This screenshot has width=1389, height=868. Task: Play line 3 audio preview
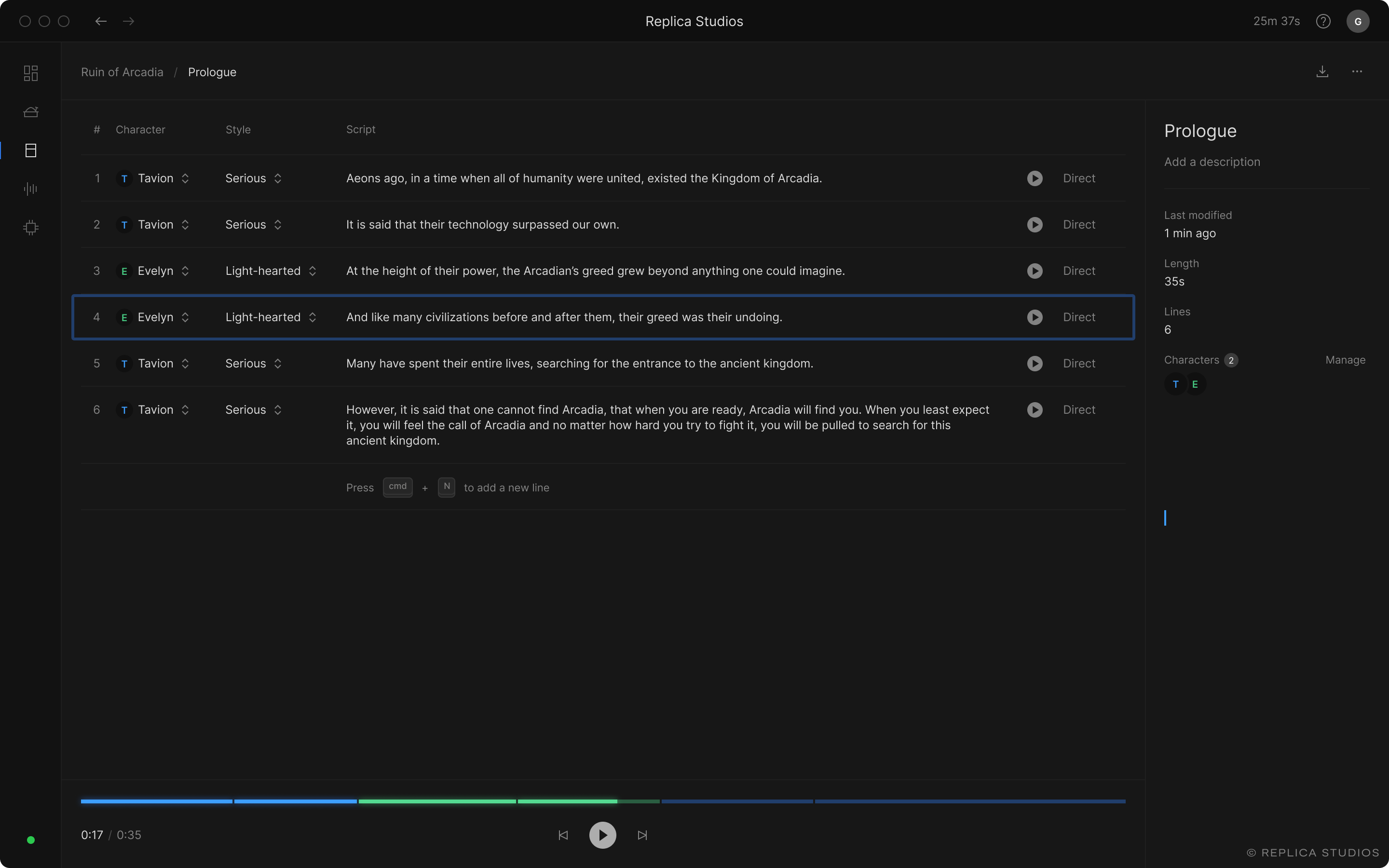click(1035, 271)
